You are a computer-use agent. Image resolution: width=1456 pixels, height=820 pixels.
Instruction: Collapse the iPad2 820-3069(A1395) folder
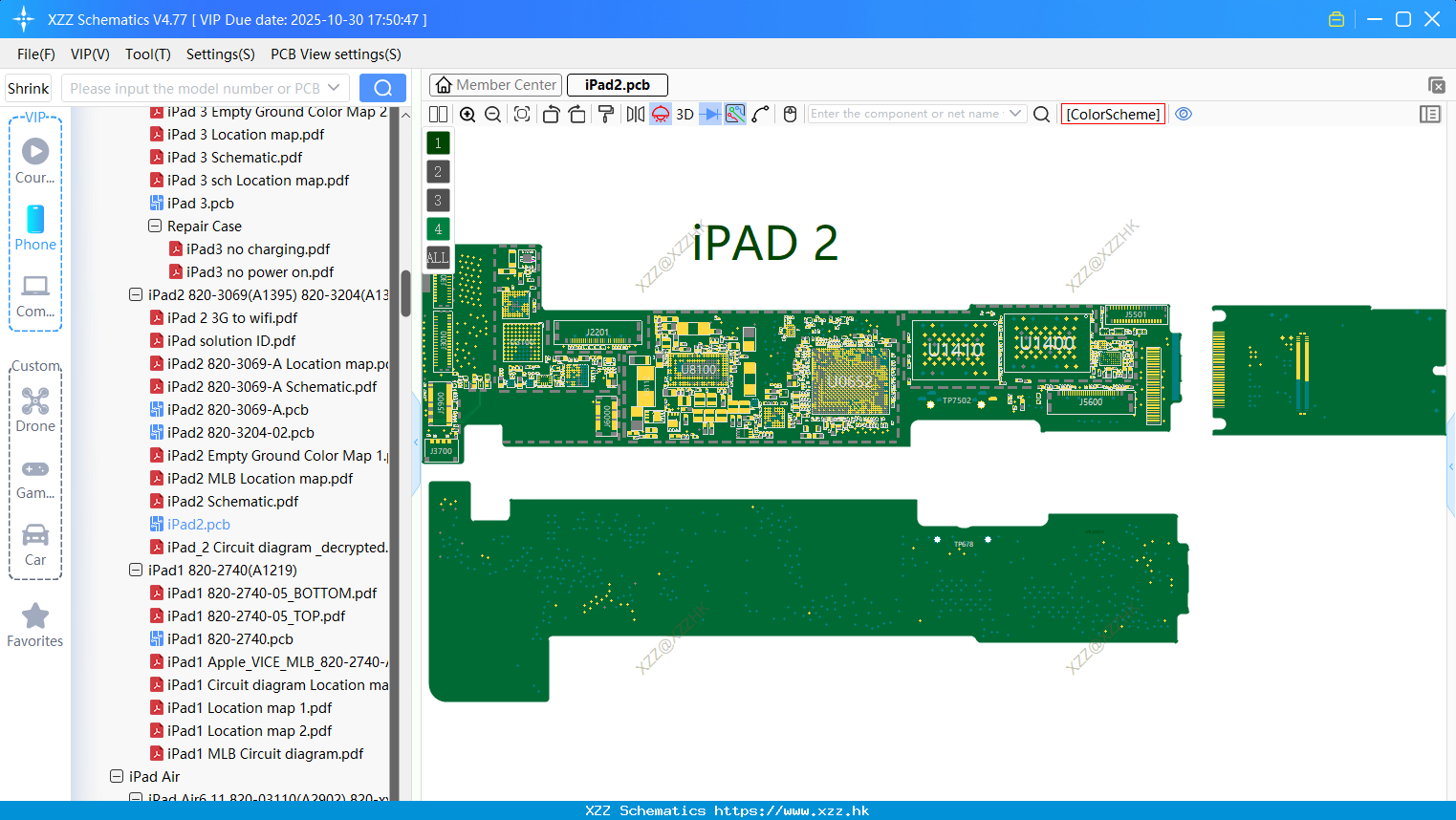[136, 295]
